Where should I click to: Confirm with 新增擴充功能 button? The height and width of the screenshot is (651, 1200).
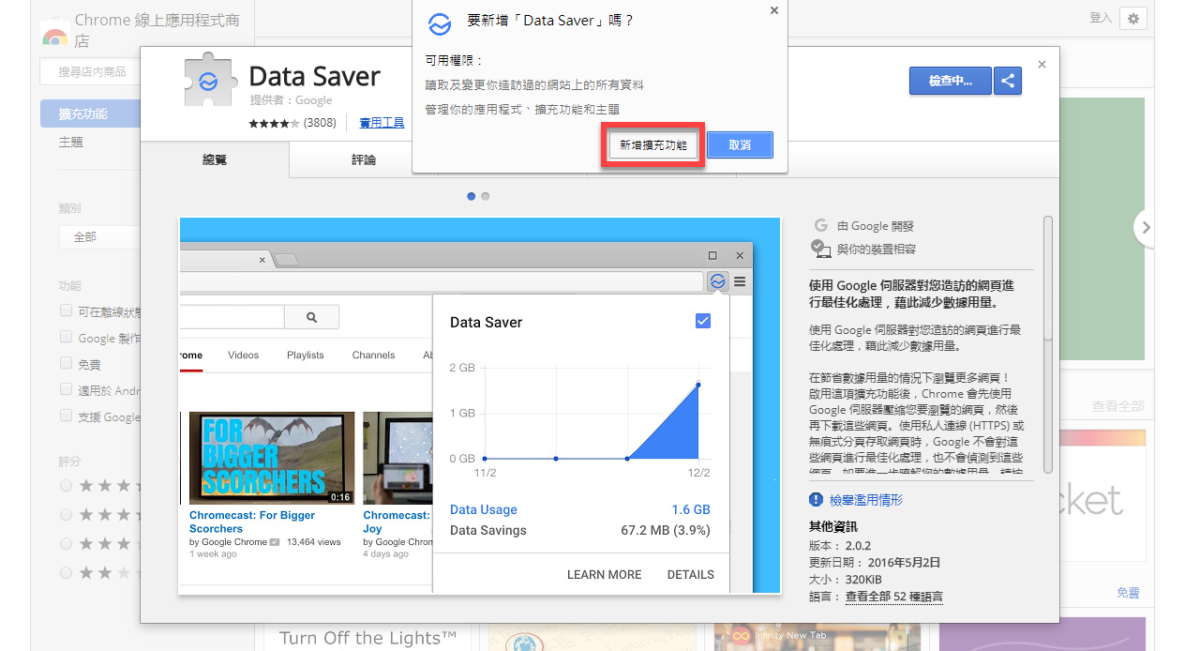click(x=653, y=145)
